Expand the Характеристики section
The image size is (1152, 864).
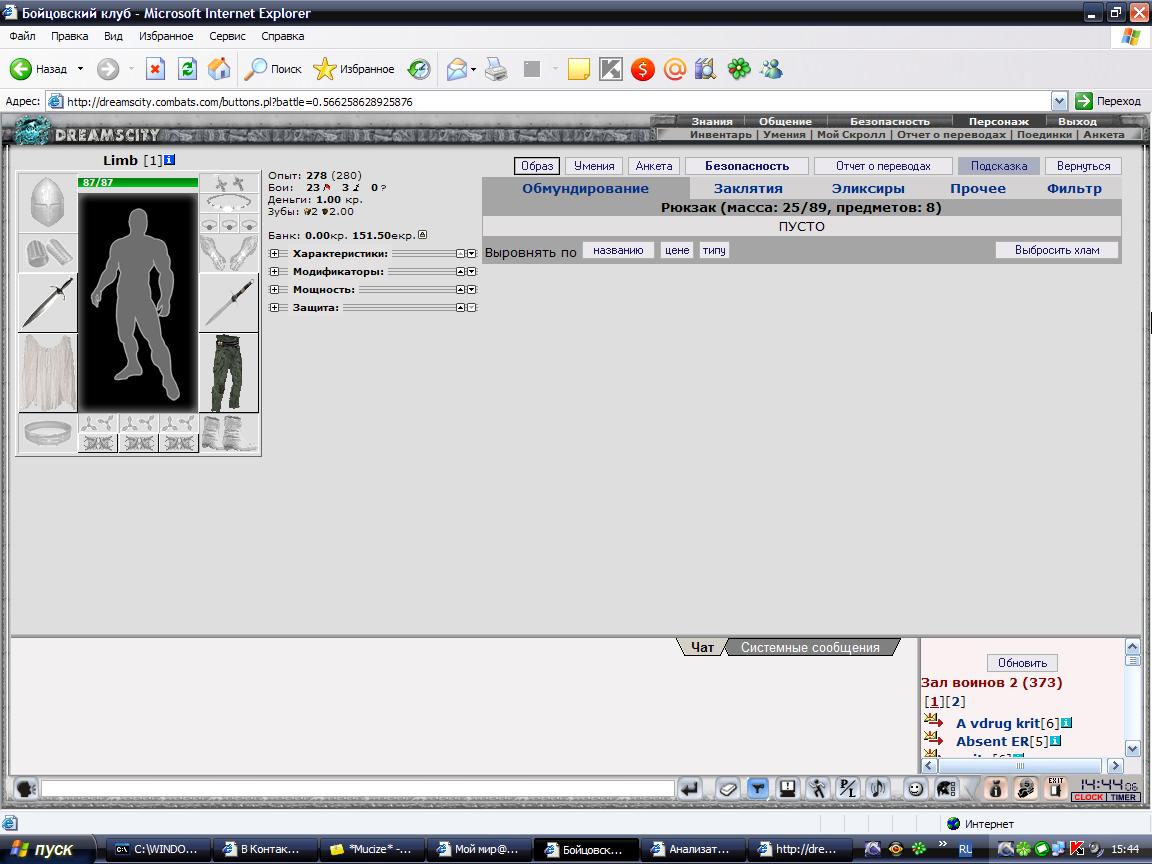coord(274,253)
